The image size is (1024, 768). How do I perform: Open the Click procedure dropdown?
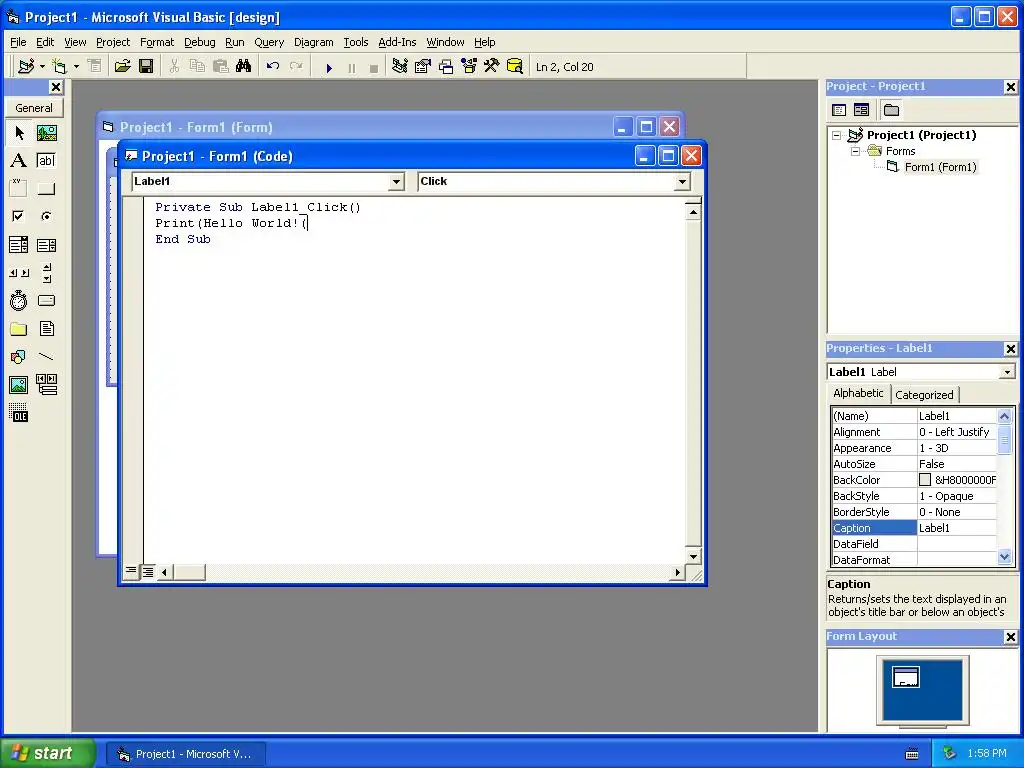point(682,182)
